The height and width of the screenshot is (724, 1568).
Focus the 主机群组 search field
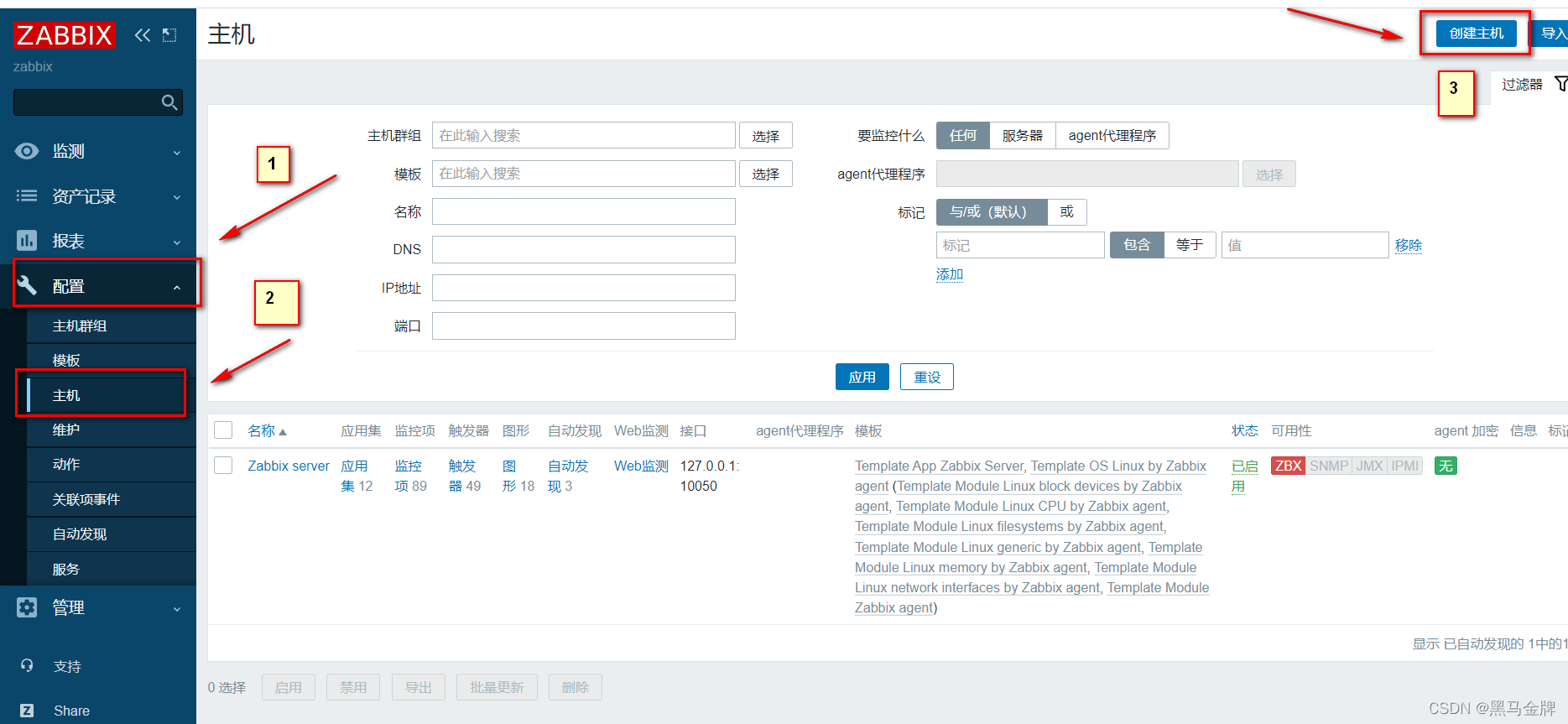584,136
